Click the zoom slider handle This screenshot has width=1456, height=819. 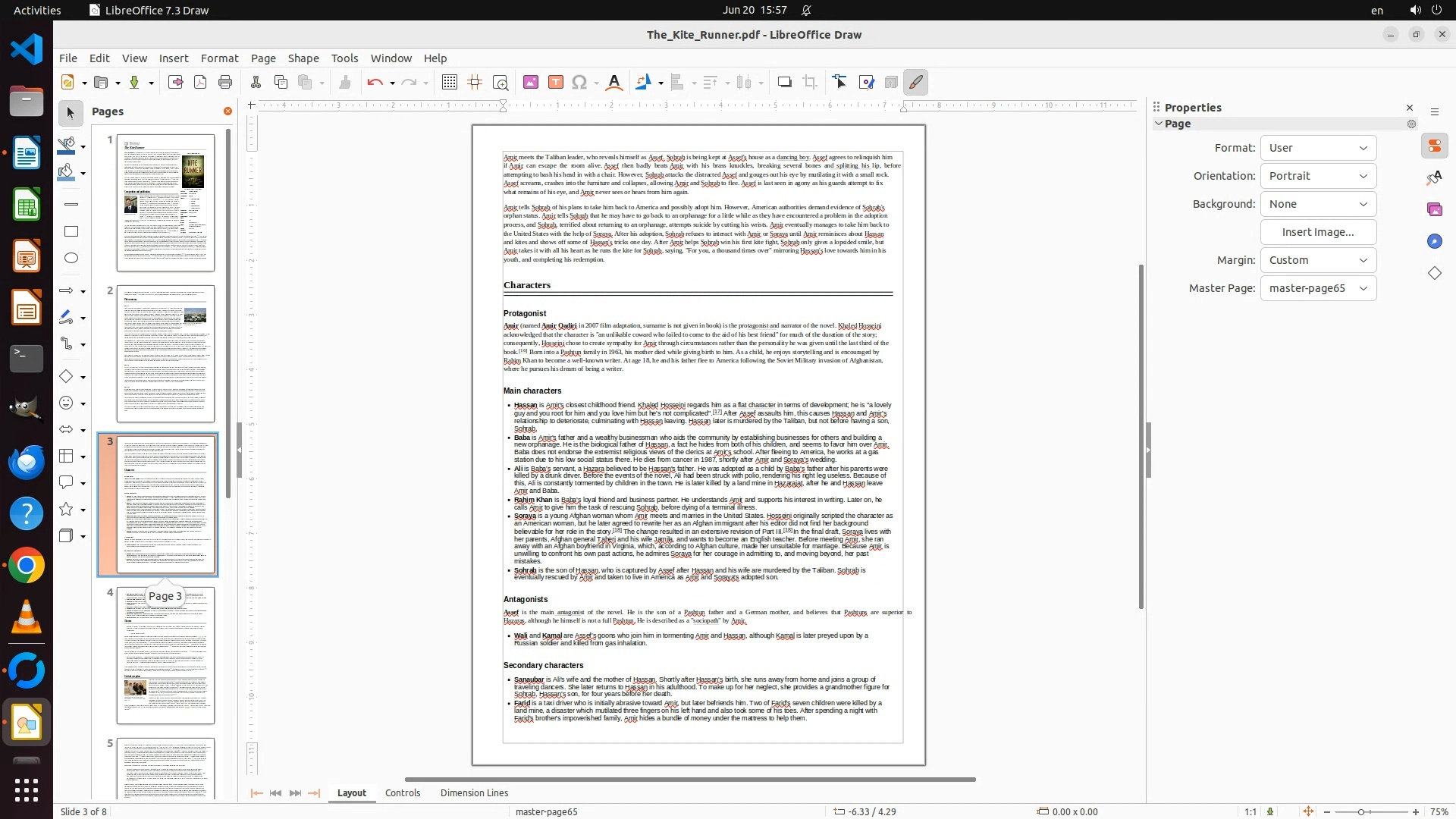pyautogui.click(x=1361, y=811)
